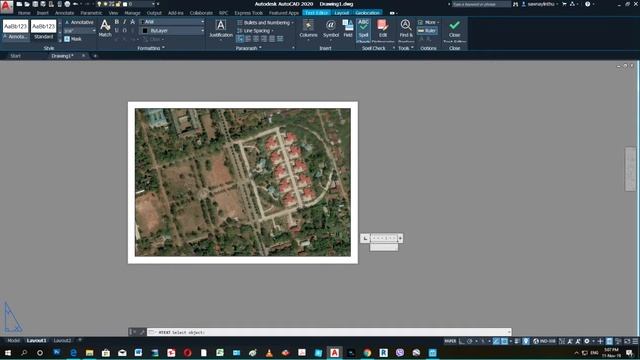Toggle Overline text formatting
The width and height of the screenshot is (640, 360).
124,30
